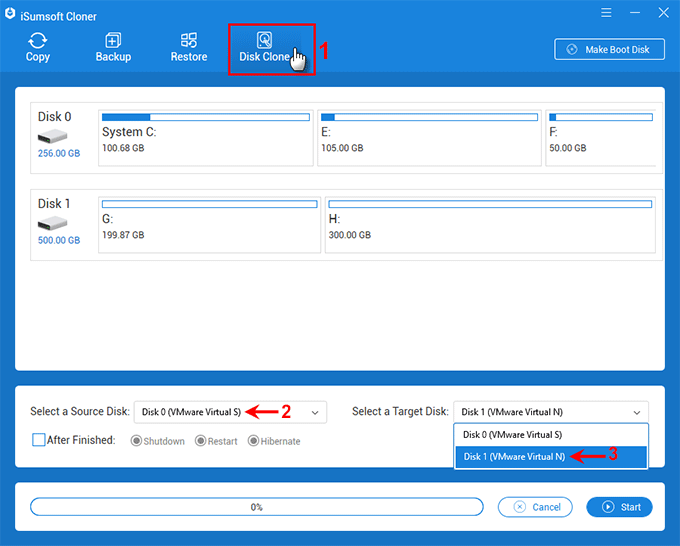This screenshot has height=546, width=680.
Task: Collapse the Target Disk dropdown arrow
Action: click(637, 412)
